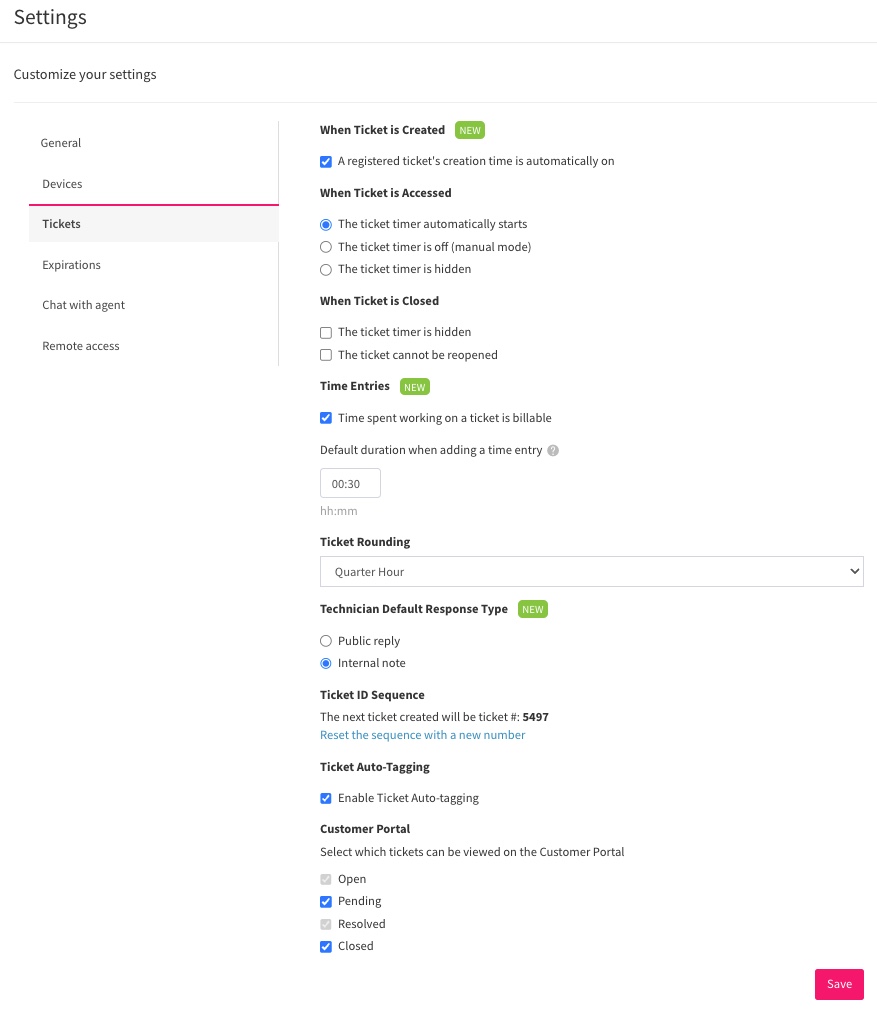Uncheck Closed tickets on Customer Portal
The width and height of the screenshot is (877, 1013).
click(x=326, y=946)
